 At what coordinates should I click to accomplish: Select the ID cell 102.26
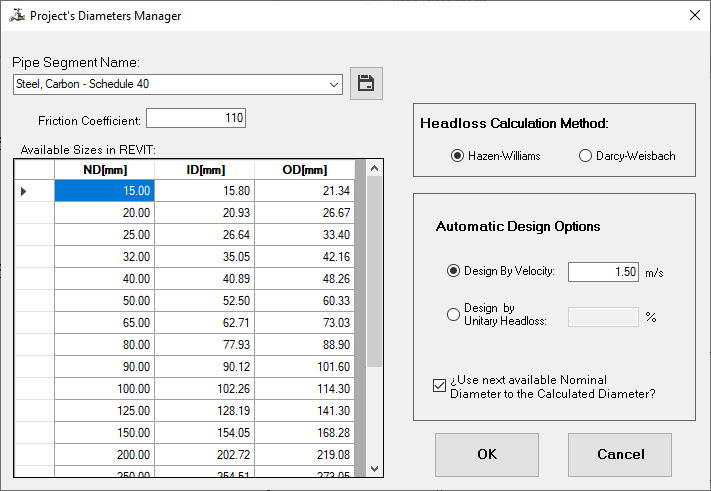[205, 389]
